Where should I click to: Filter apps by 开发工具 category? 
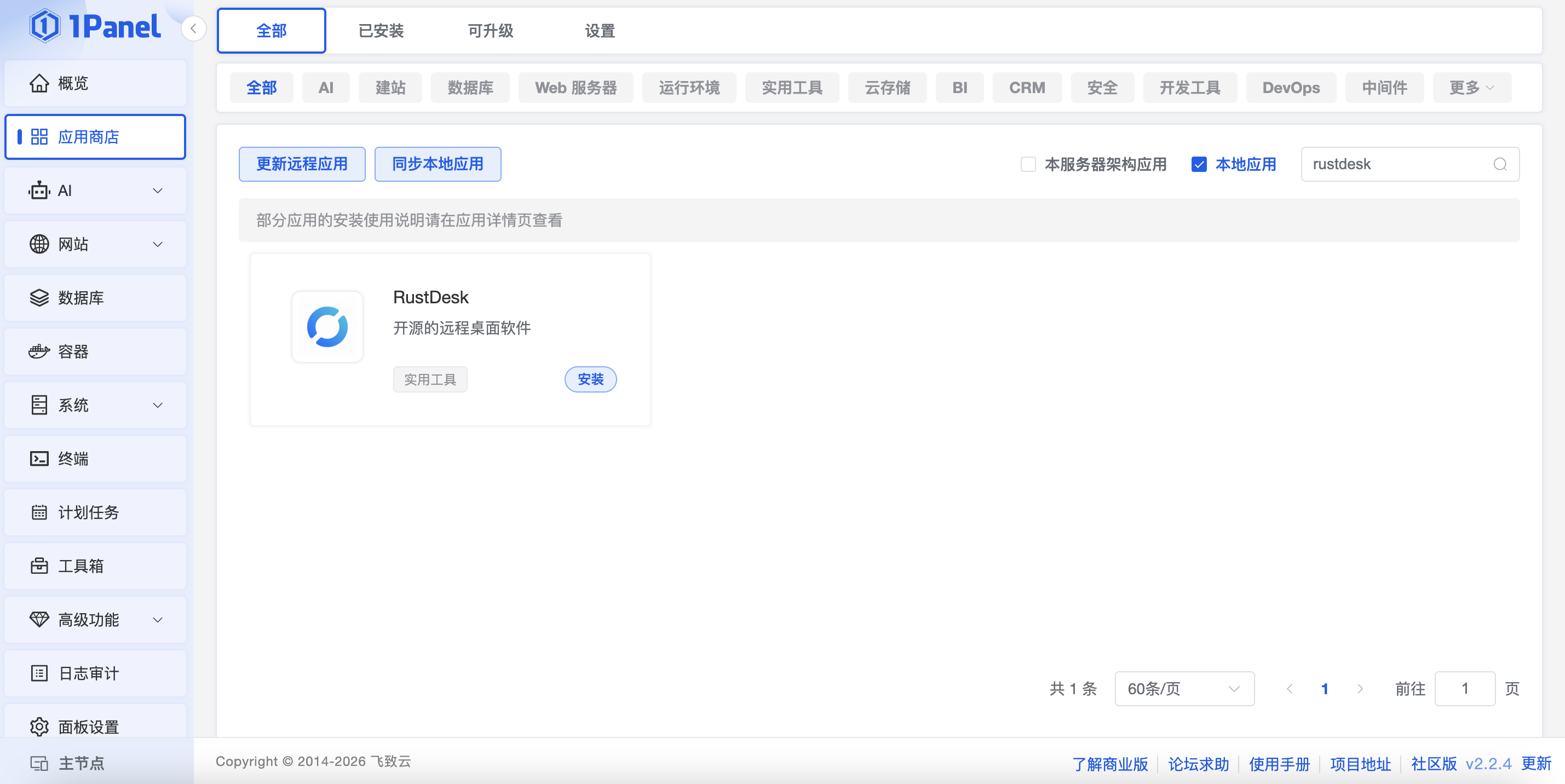(1189, 88)
